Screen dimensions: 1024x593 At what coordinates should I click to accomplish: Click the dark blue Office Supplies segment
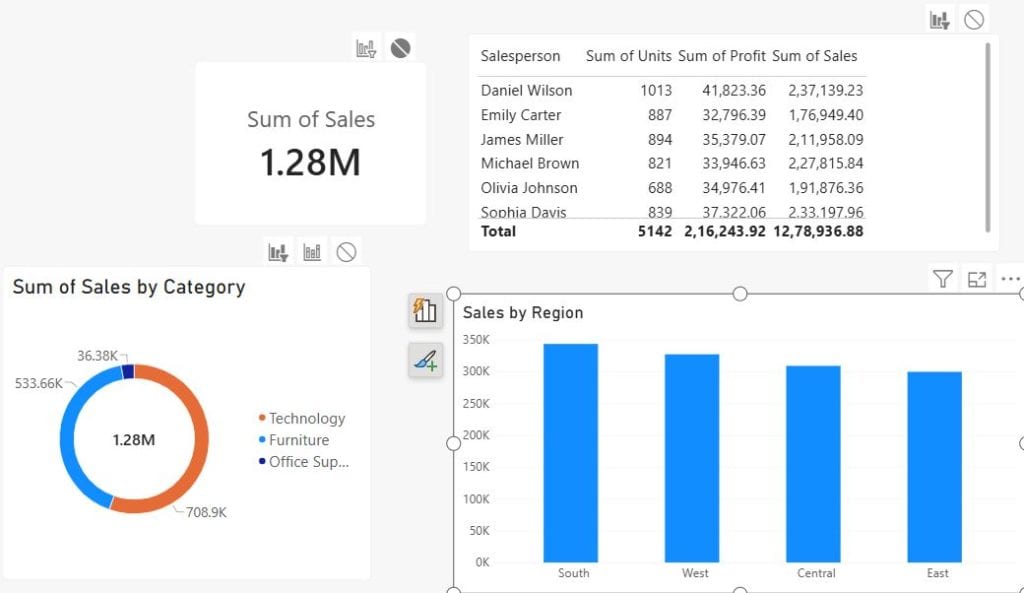pos(128,372)
